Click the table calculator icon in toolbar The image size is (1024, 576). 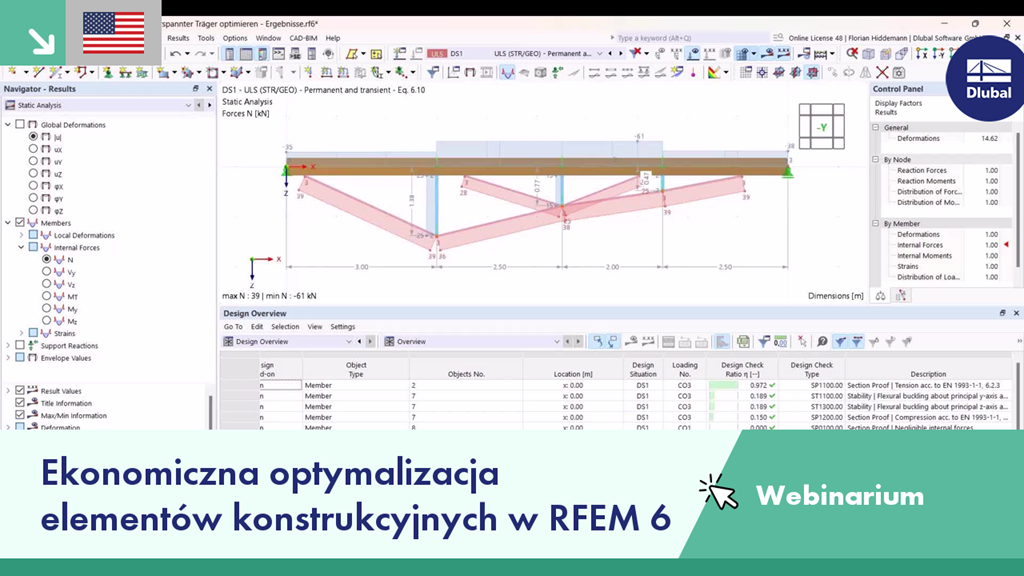pyautogui.click(x=376, y=54)
